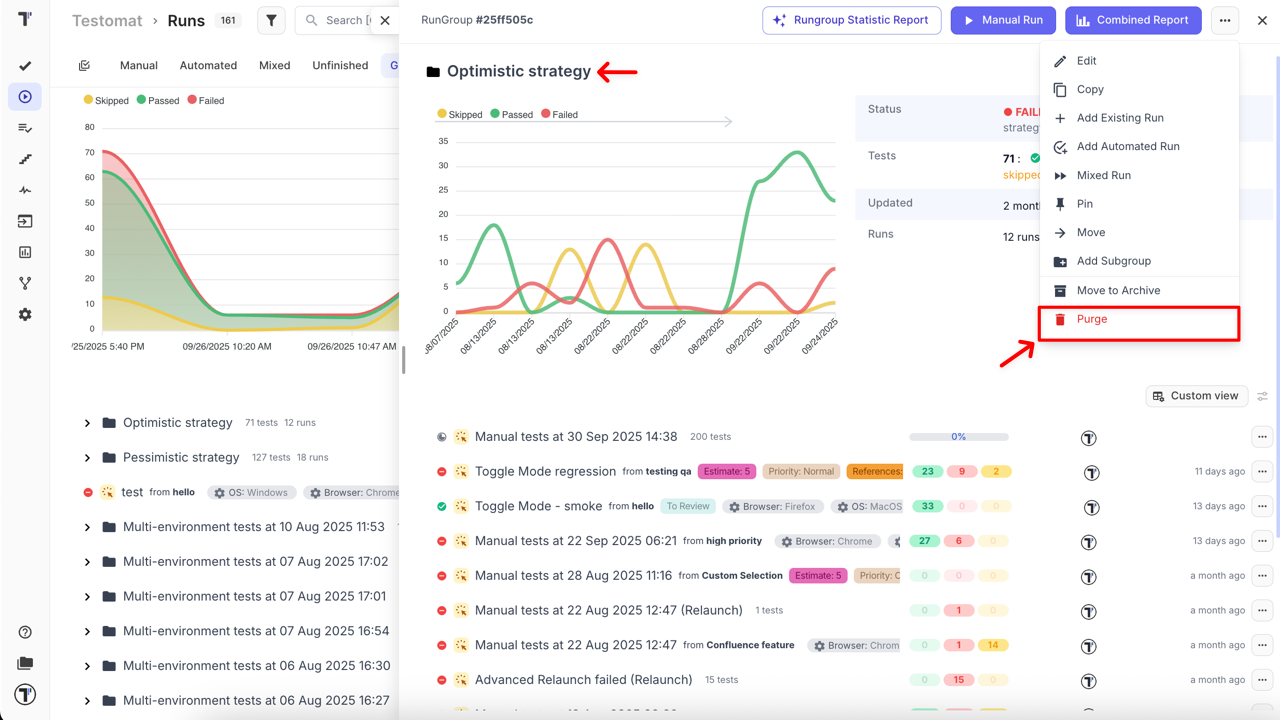The height and width of the screenshot is (720, 1280).
Task: Open the three-dot menu for Toggle Mode regression
Action: point(1262,471)
